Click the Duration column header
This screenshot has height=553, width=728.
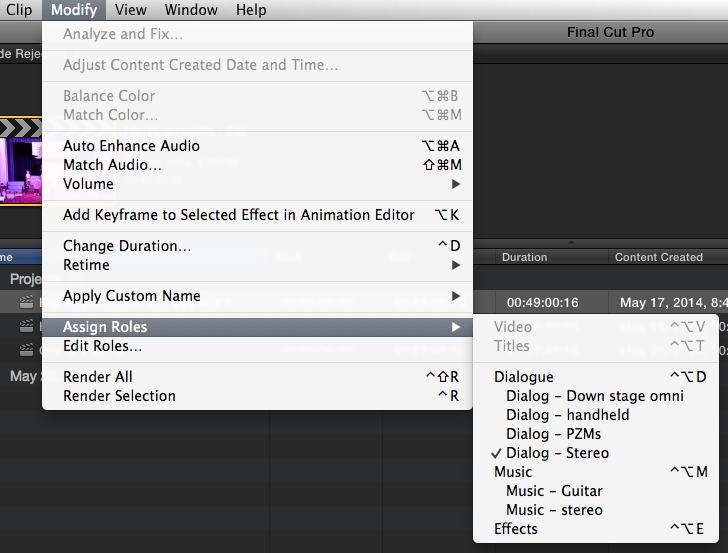click(552, 257)
